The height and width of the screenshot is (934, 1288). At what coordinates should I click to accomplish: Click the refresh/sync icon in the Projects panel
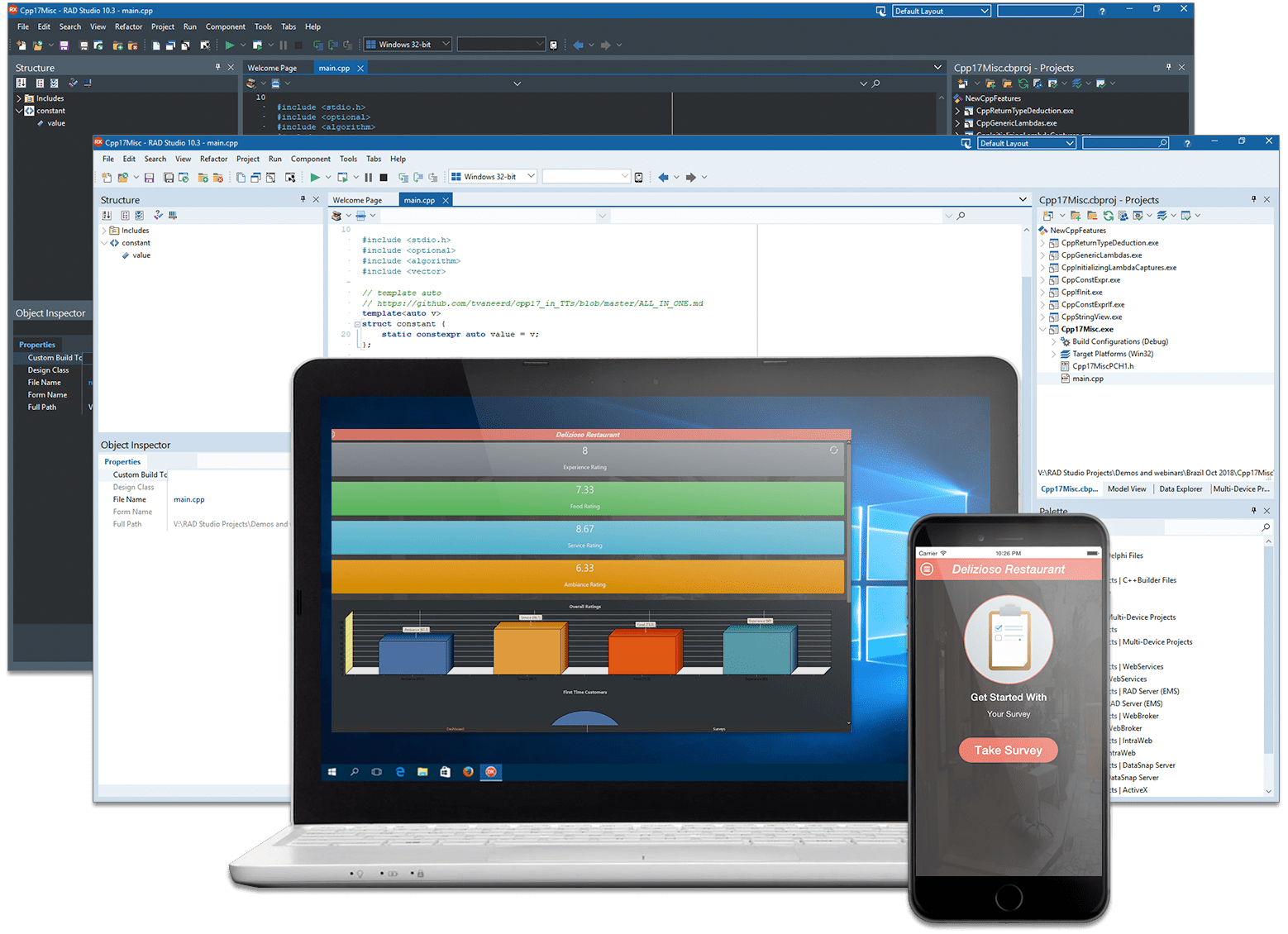[1109, 216]
